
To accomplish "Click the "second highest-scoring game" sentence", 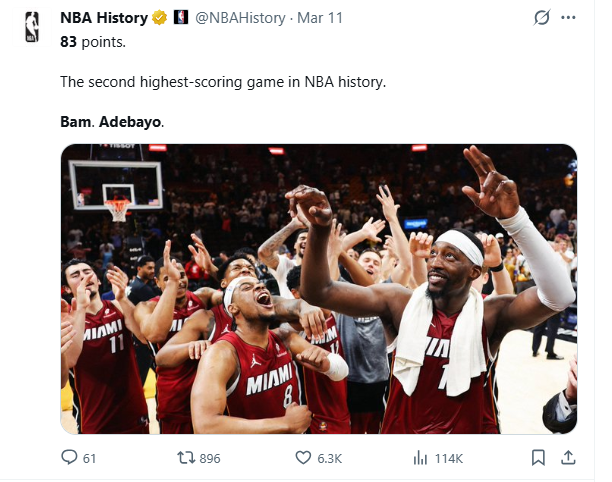I will (223, 81).
